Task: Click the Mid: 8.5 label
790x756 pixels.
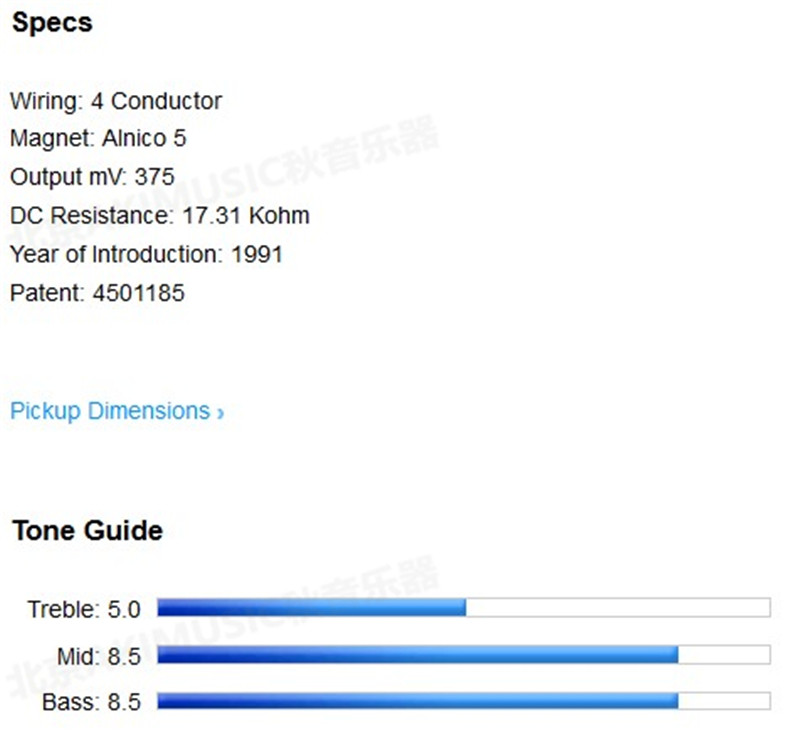Action: (99, 656)
